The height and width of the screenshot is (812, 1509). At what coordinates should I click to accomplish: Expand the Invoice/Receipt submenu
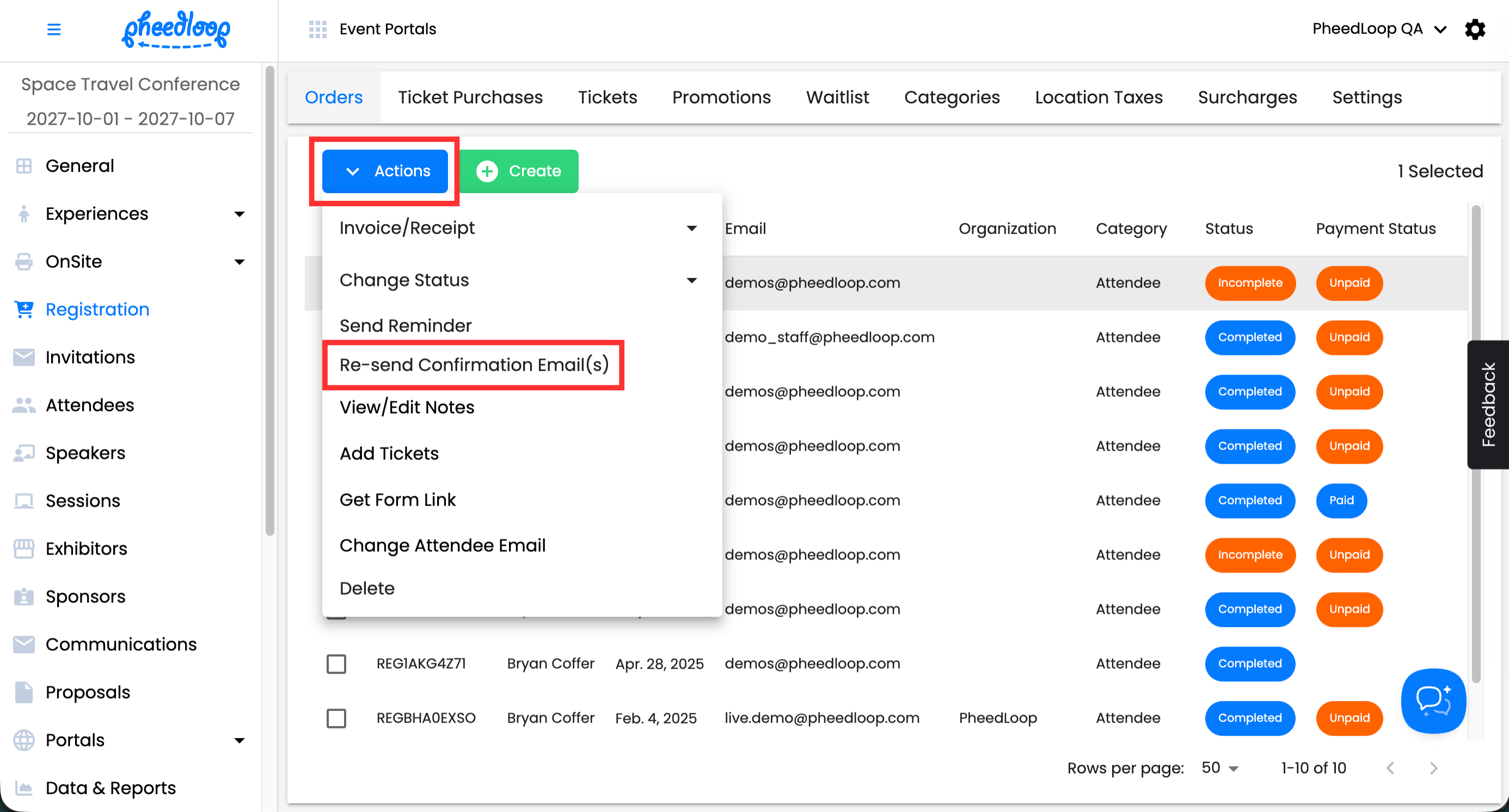[691, 227]
